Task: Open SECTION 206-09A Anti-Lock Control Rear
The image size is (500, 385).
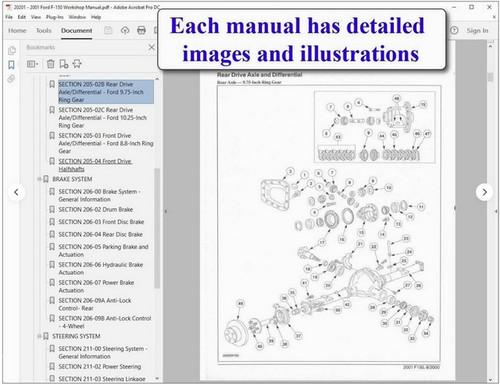Action: coord(95,304)
